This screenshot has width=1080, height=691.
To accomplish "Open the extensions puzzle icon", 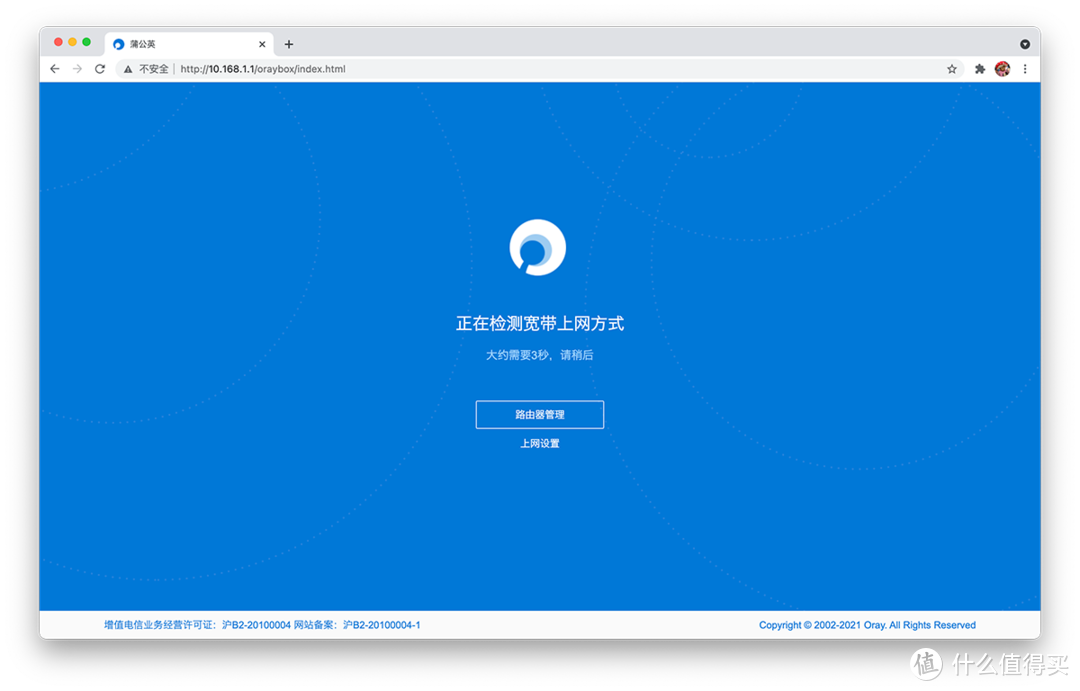I will pyautogui.click(x=979, y=69).
